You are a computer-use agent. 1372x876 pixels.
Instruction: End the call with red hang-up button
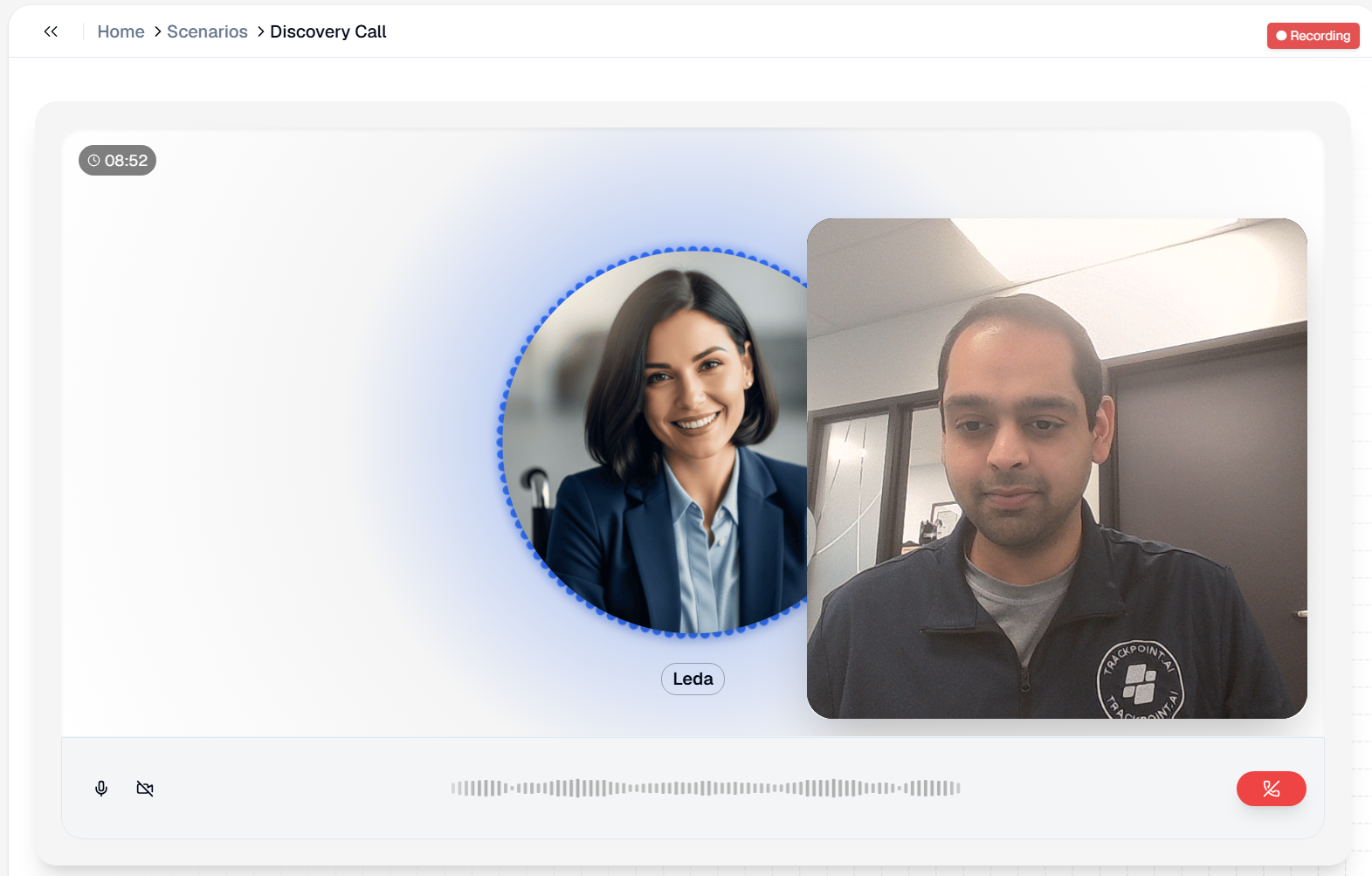pos(1271,789)
